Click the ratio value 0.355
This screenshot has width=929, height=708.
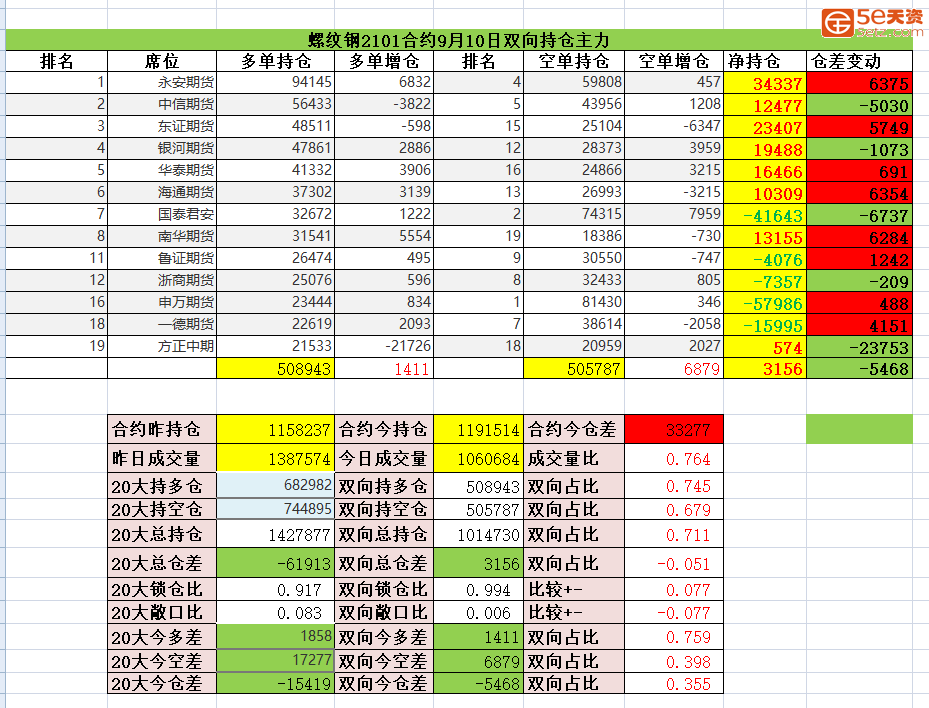click(674, 683)
